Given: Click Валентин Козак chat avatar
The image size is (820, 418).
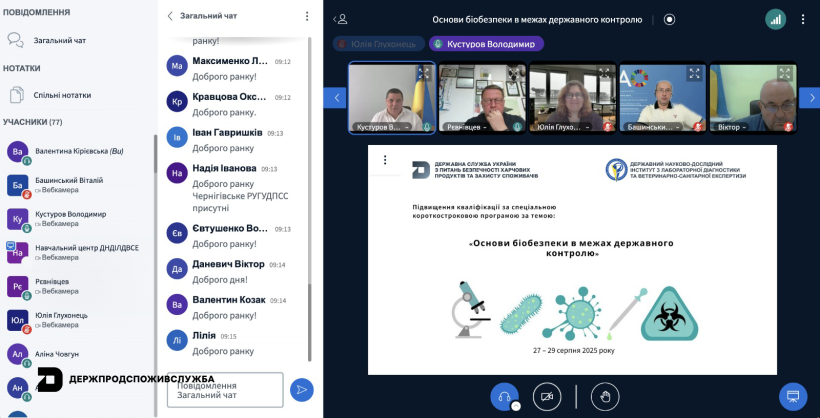Looking at the screenshot, I should click(177, 304).
